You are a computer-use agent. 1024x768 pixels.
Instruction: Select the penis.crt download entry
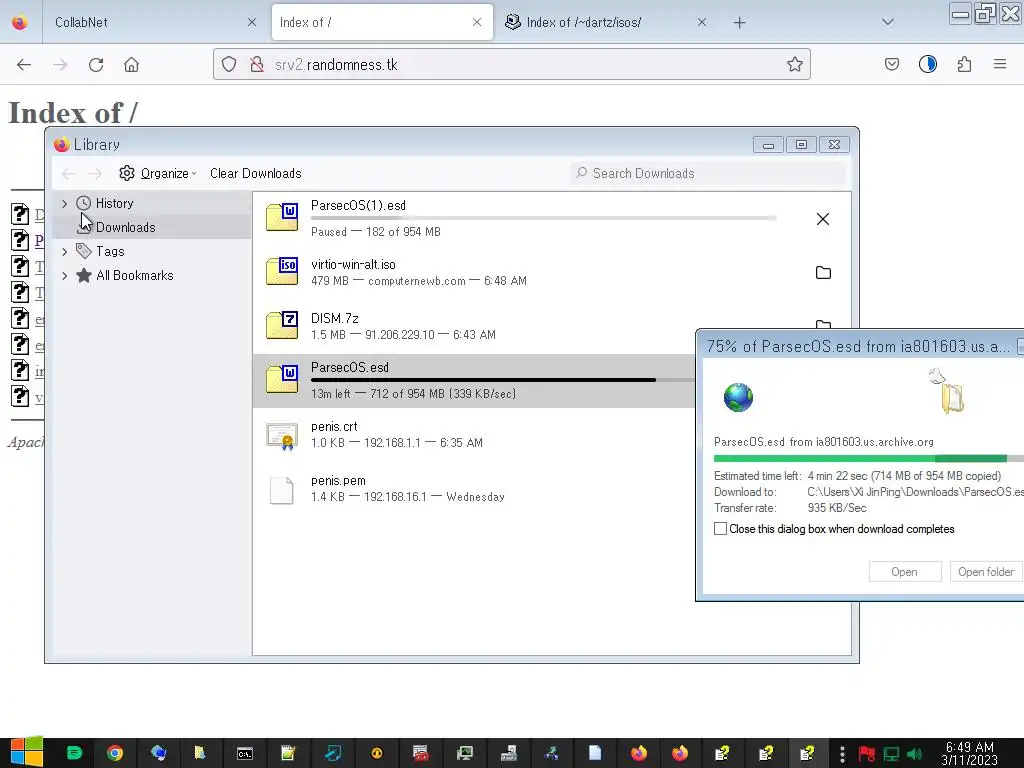pyautogui.click(x=474, y=434)
